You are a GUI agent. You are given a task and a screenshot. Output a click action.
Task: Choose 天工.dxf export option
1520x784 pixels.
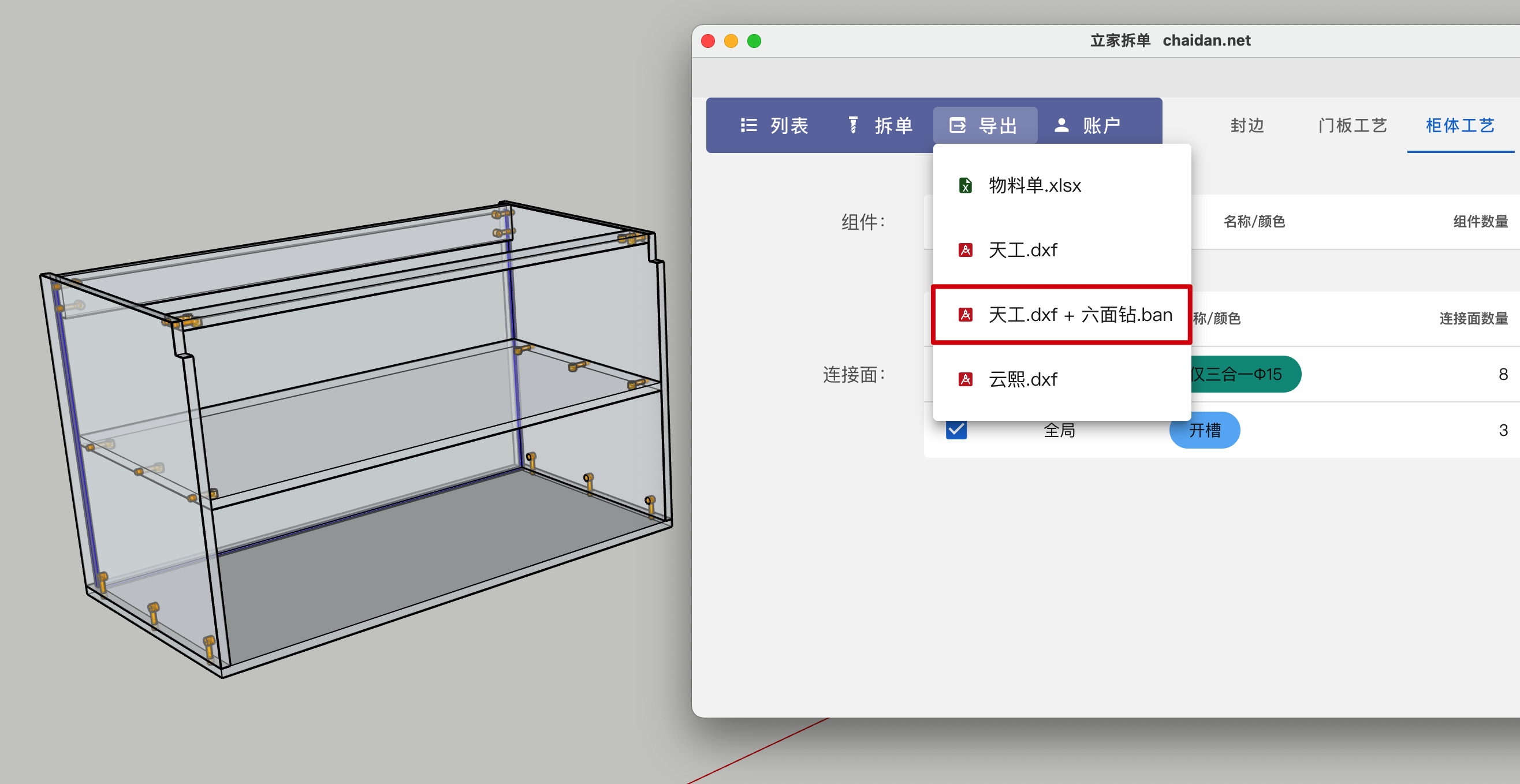point(1061,250)
